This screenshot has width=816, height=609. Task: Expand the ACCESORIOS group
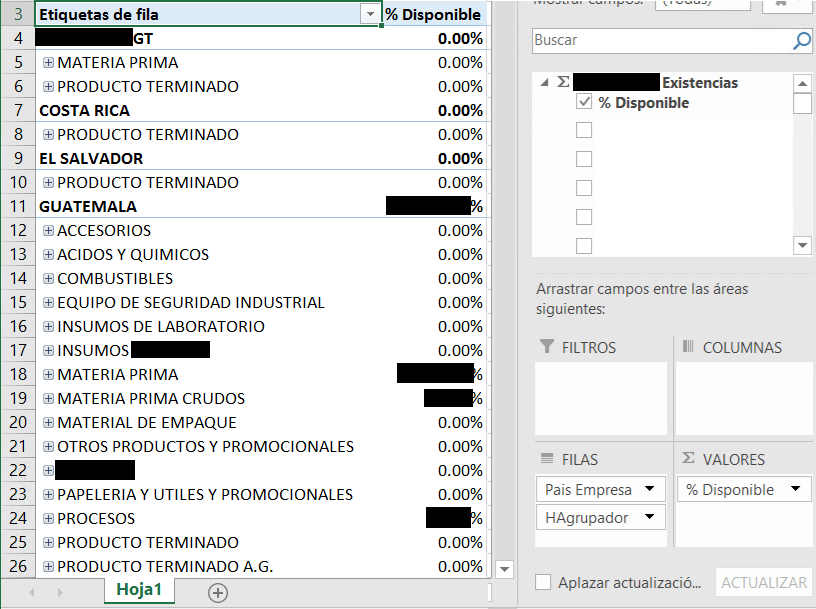48,230
